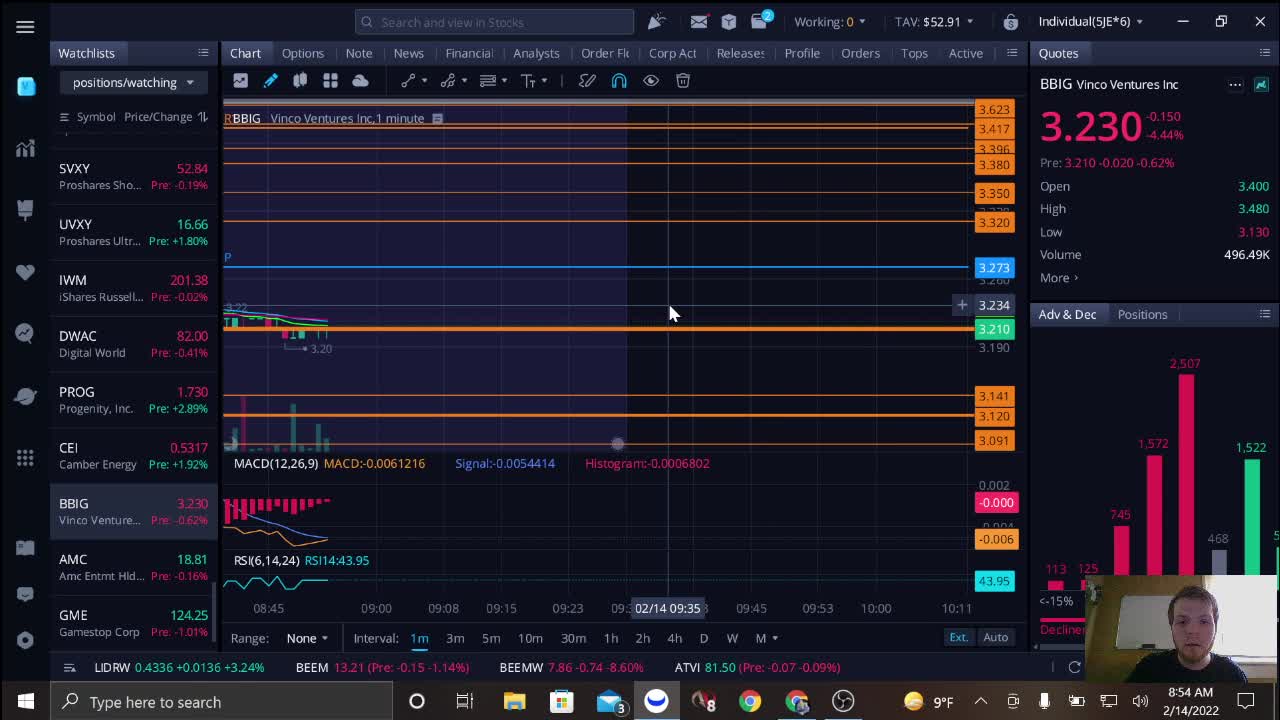Select the 5m interval
Viewport: 1280px width, 720px height.
[x=491, y=638]
